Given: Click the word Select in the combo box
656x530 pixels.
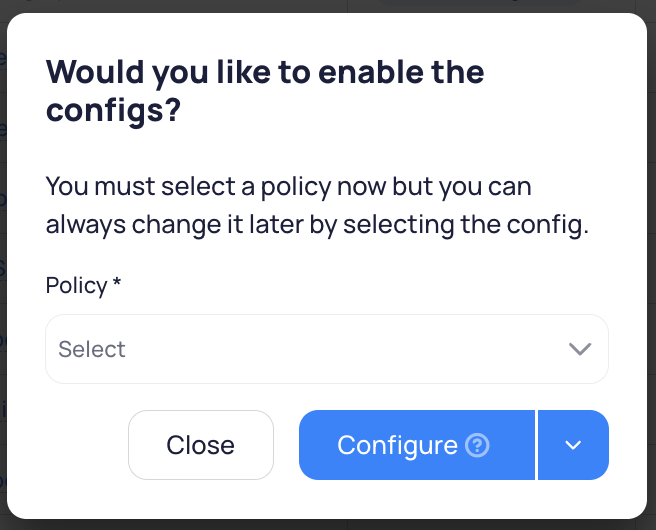Looking at the screenshot, I should 92,349.
